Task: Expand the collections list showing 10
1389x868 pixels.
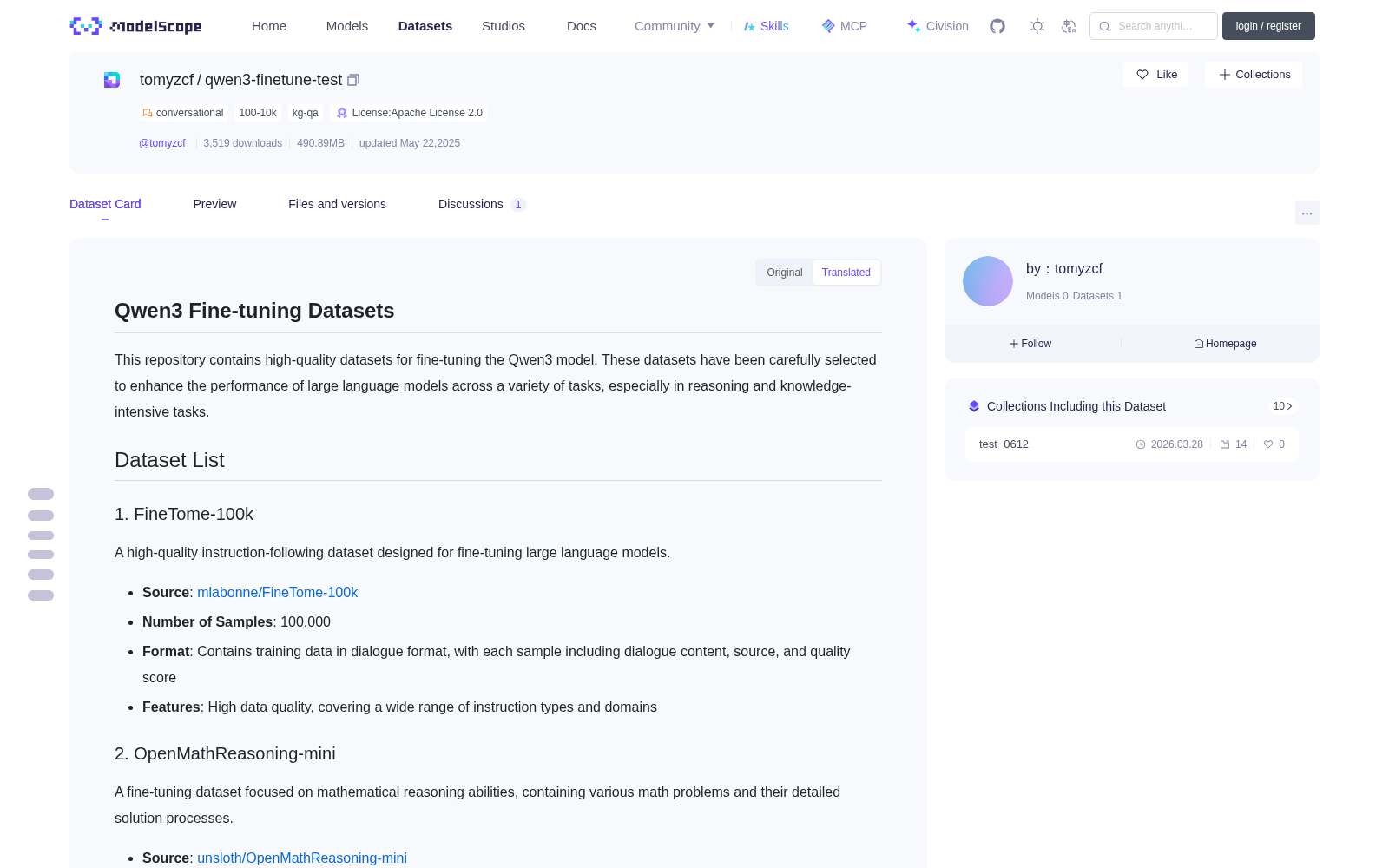Action: (x=1283, y=406)
